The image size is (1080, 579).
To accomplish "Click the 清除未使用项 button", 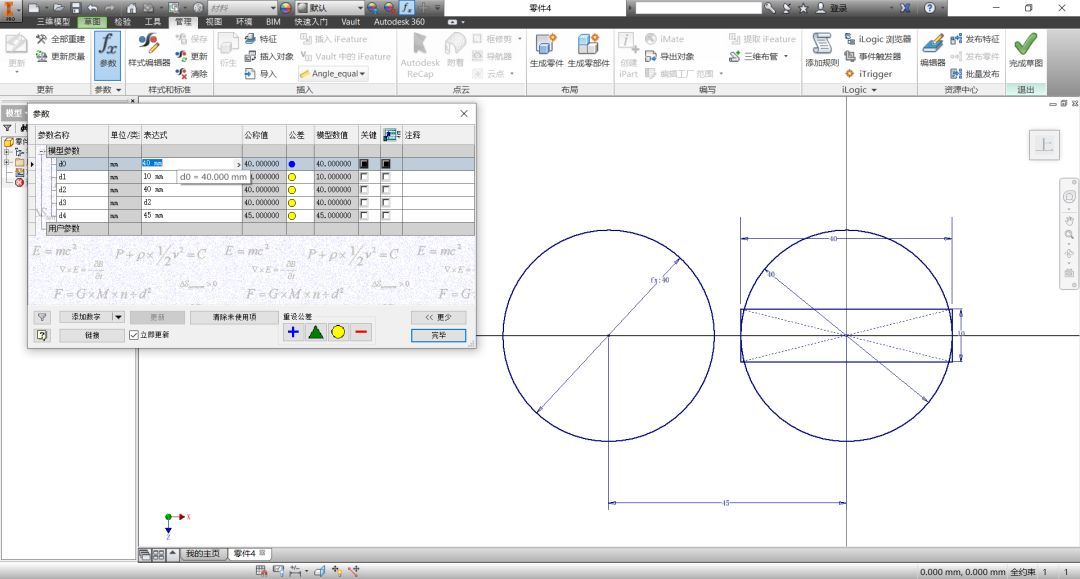I will click(234, 317).
